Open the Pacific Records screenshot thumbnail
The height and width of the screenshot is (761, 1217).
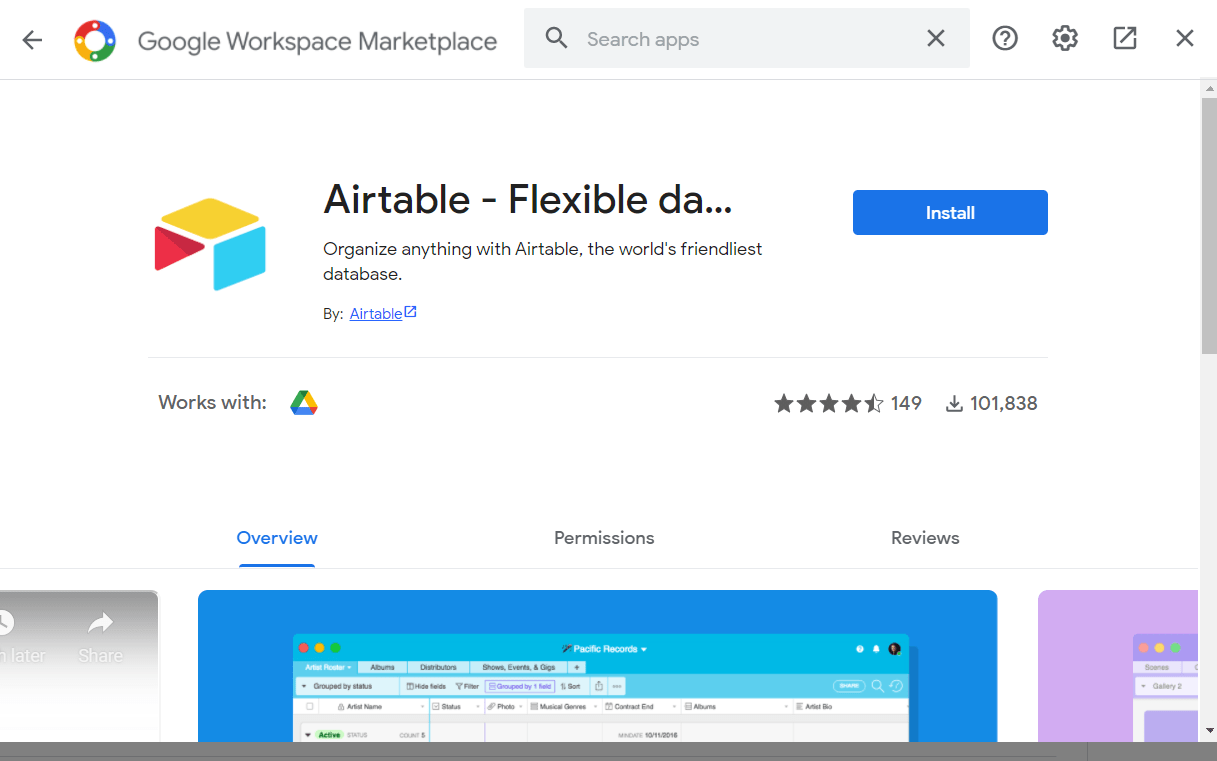point(597,666)
